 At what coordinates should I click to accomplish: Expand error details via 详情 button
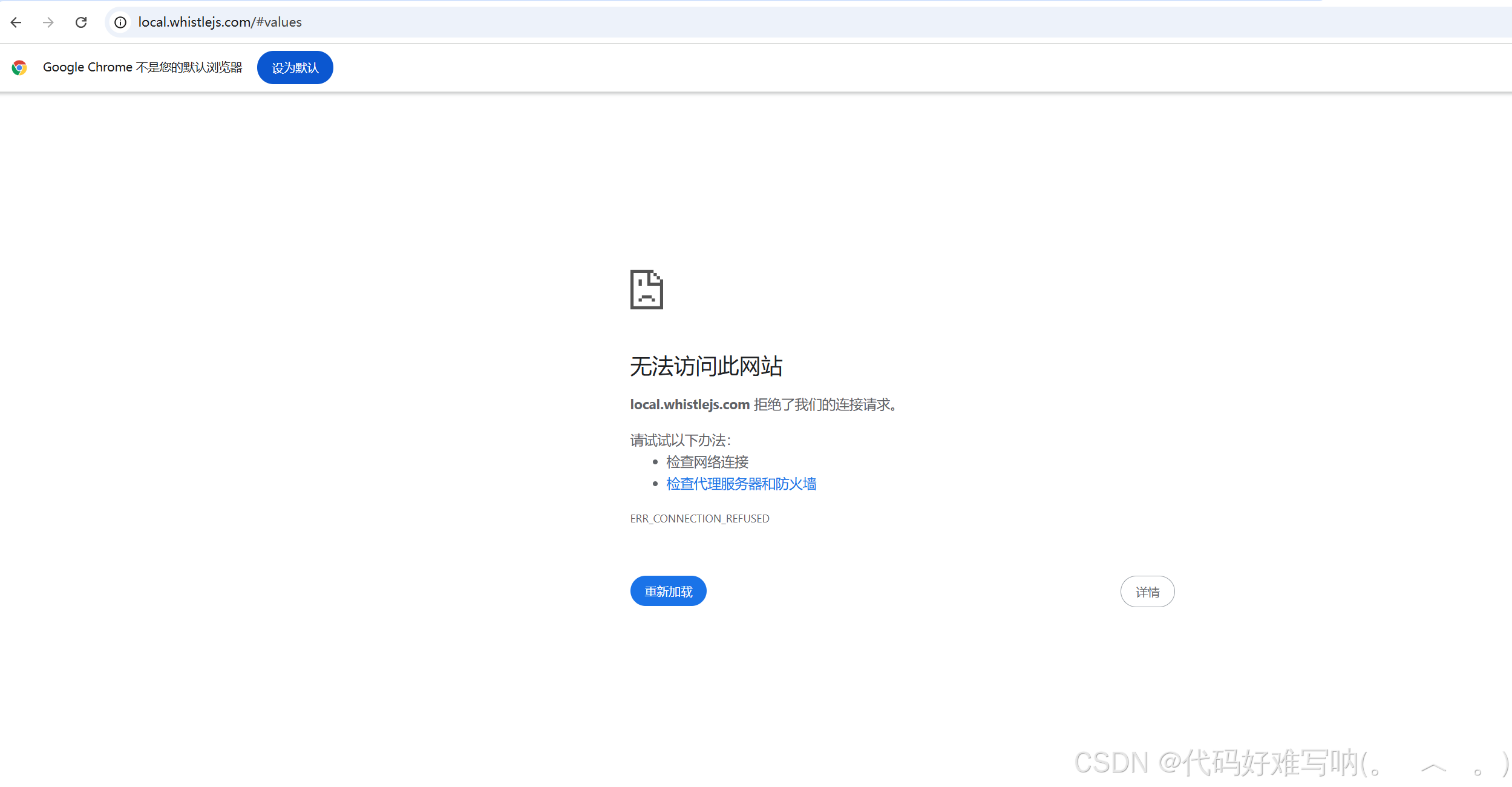(x=1147, y=591)
